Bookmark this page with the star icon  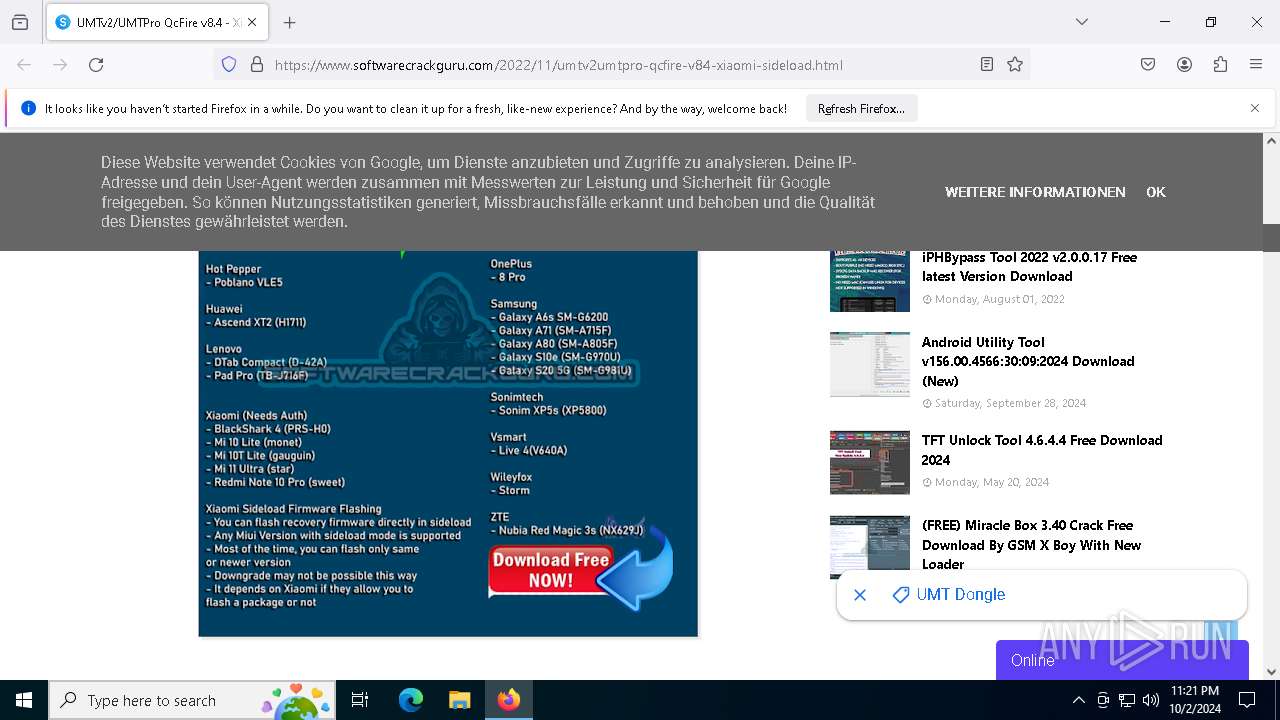coord(1015,65)
